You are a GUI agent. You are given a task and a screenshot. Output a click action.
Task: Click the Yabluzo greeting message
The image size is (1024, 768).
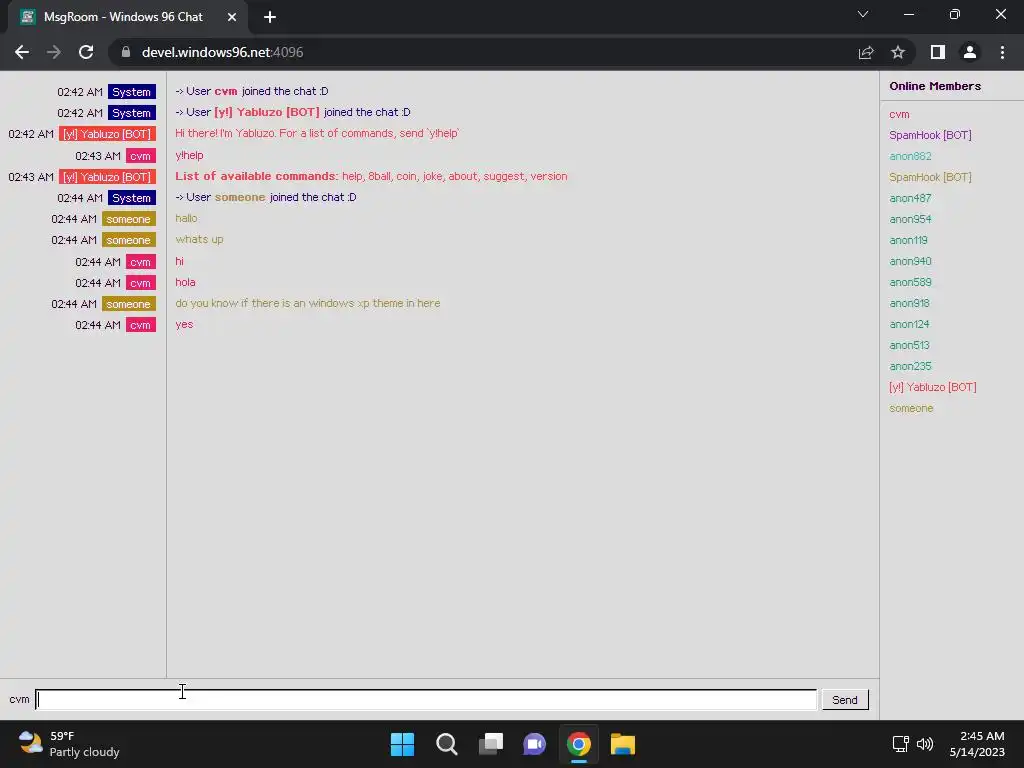point(317,133)
